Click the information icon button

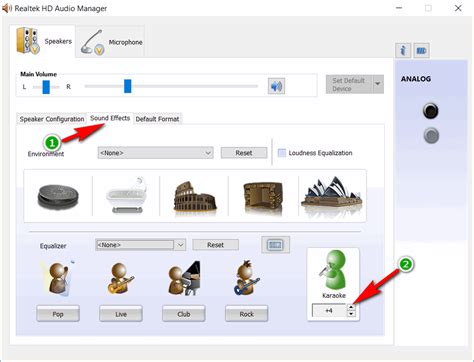pyautogui.click(x=403, y=51)
